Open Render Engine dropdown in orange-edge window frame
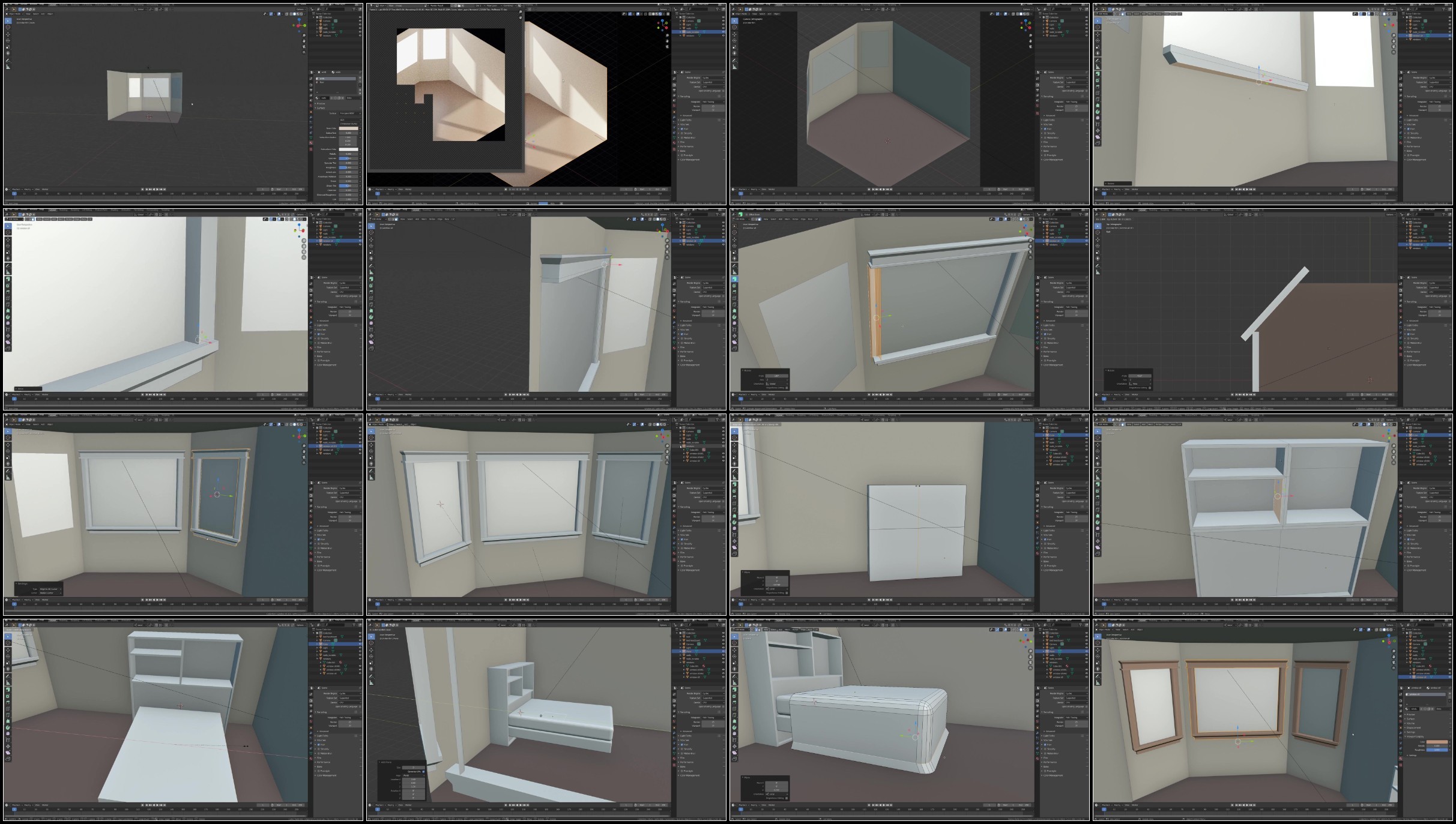 click(x=1077, y=283)
